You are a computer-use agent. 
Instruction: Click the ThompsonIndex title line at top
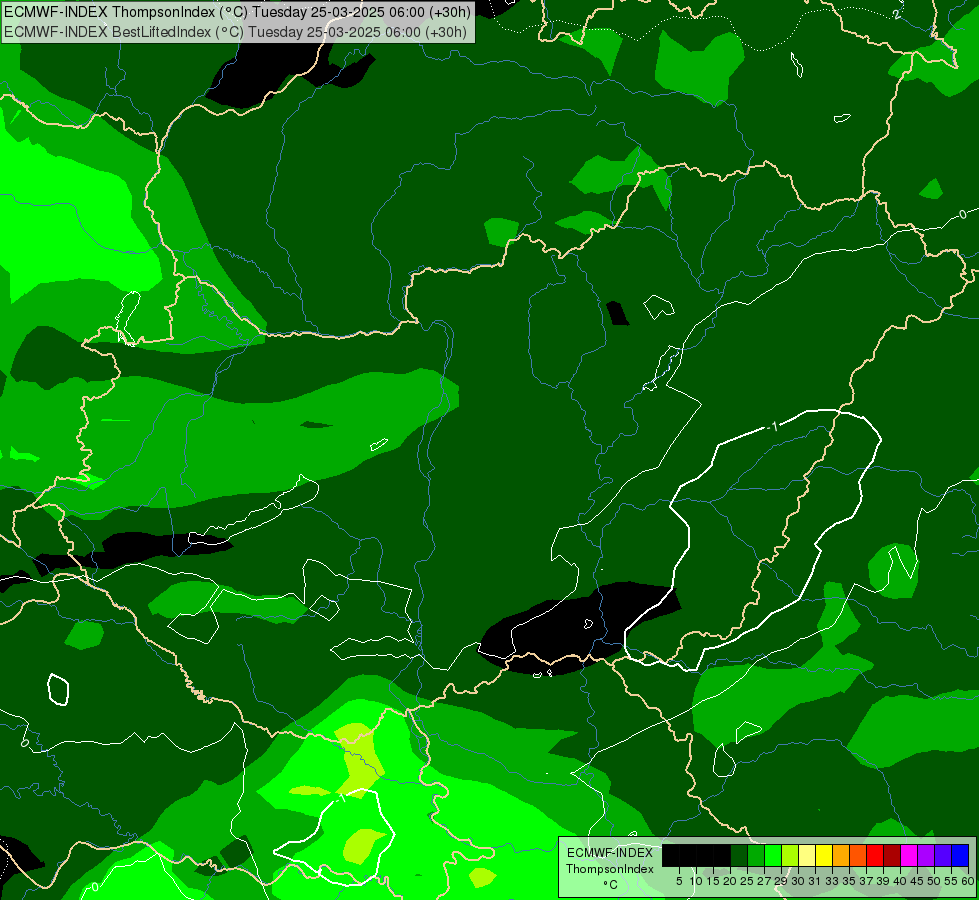(x=238, y=12)
